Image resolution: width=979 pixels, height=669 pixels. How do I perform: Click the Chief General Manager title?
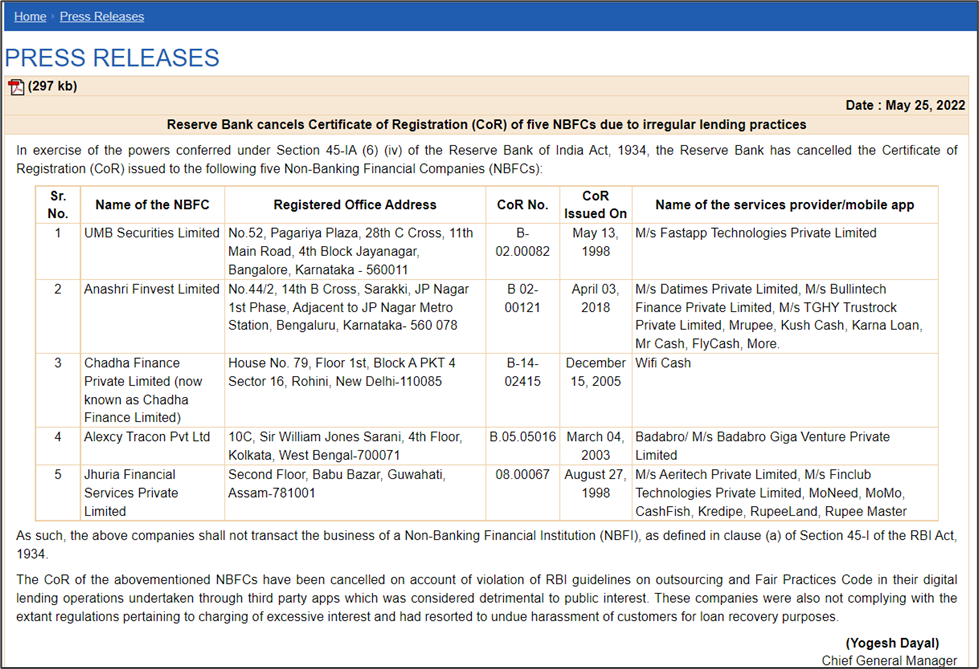889,660
